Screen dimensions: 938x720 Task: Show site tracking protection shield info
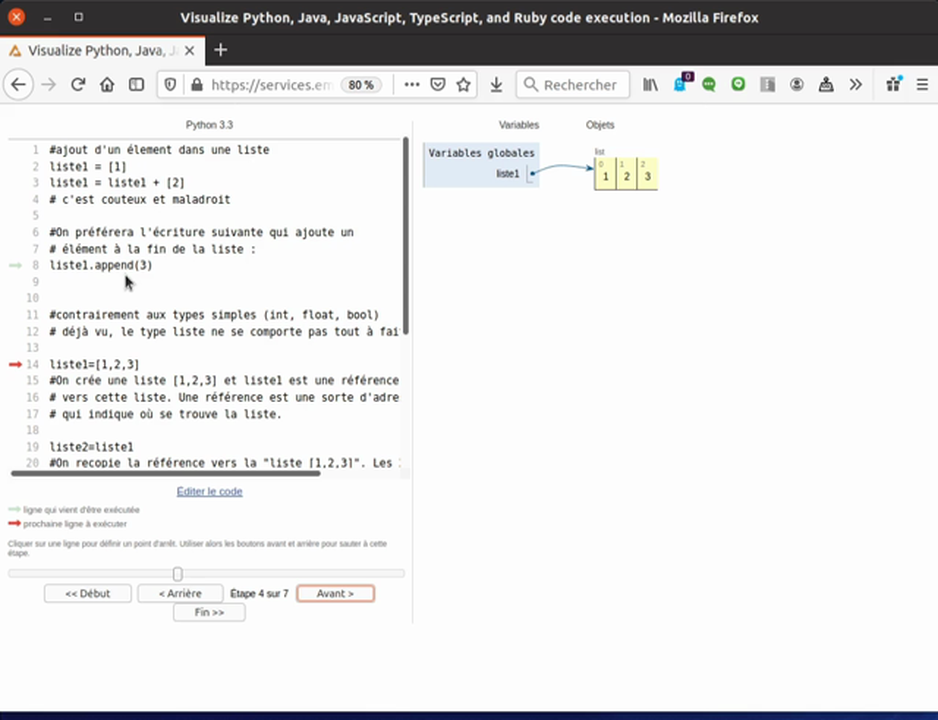click(x=170, y=85)
